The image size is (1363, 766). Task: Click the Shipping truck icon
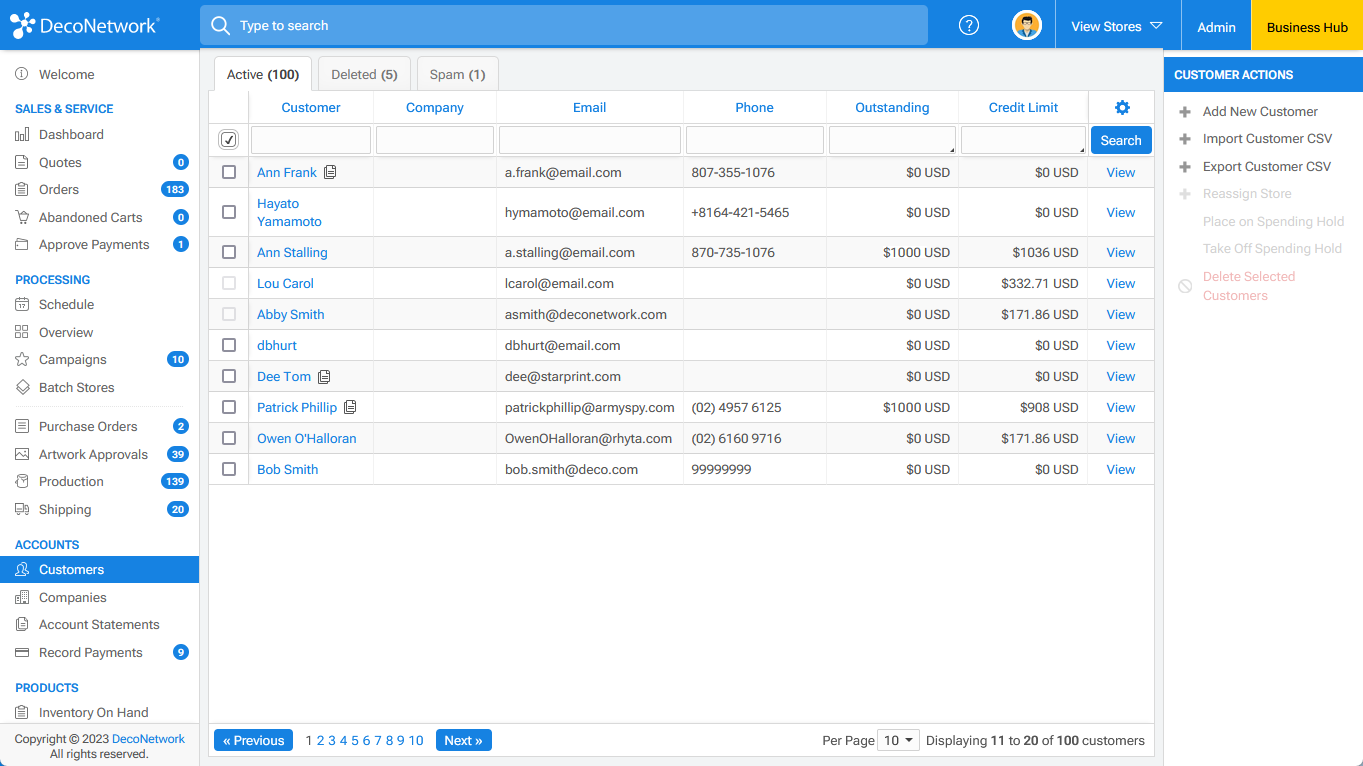pyautogui.click(x=22, y=509)
